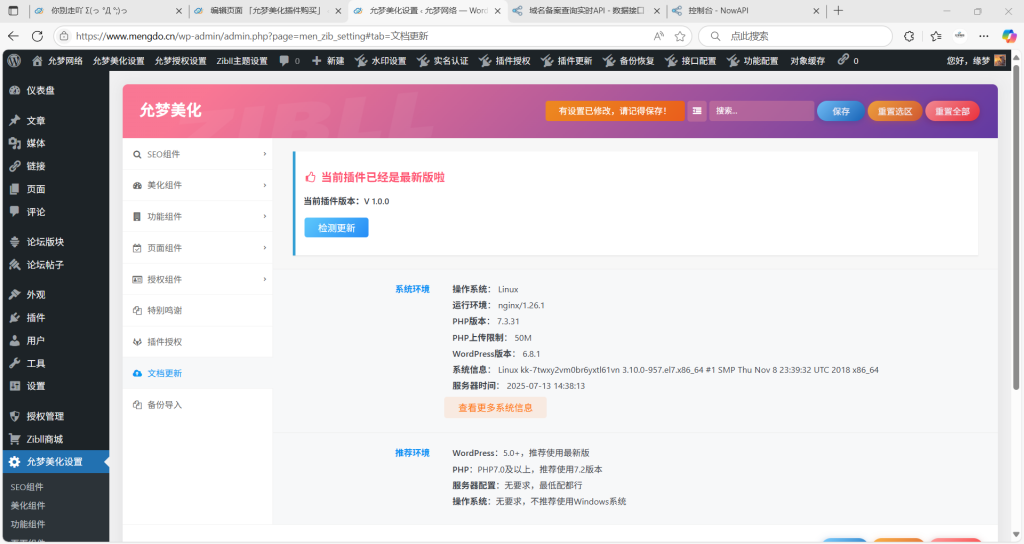This screenshot has width=1024, height=544.
Task: Select the 文档更新 settings tab
Action: [x=197, y=373]
